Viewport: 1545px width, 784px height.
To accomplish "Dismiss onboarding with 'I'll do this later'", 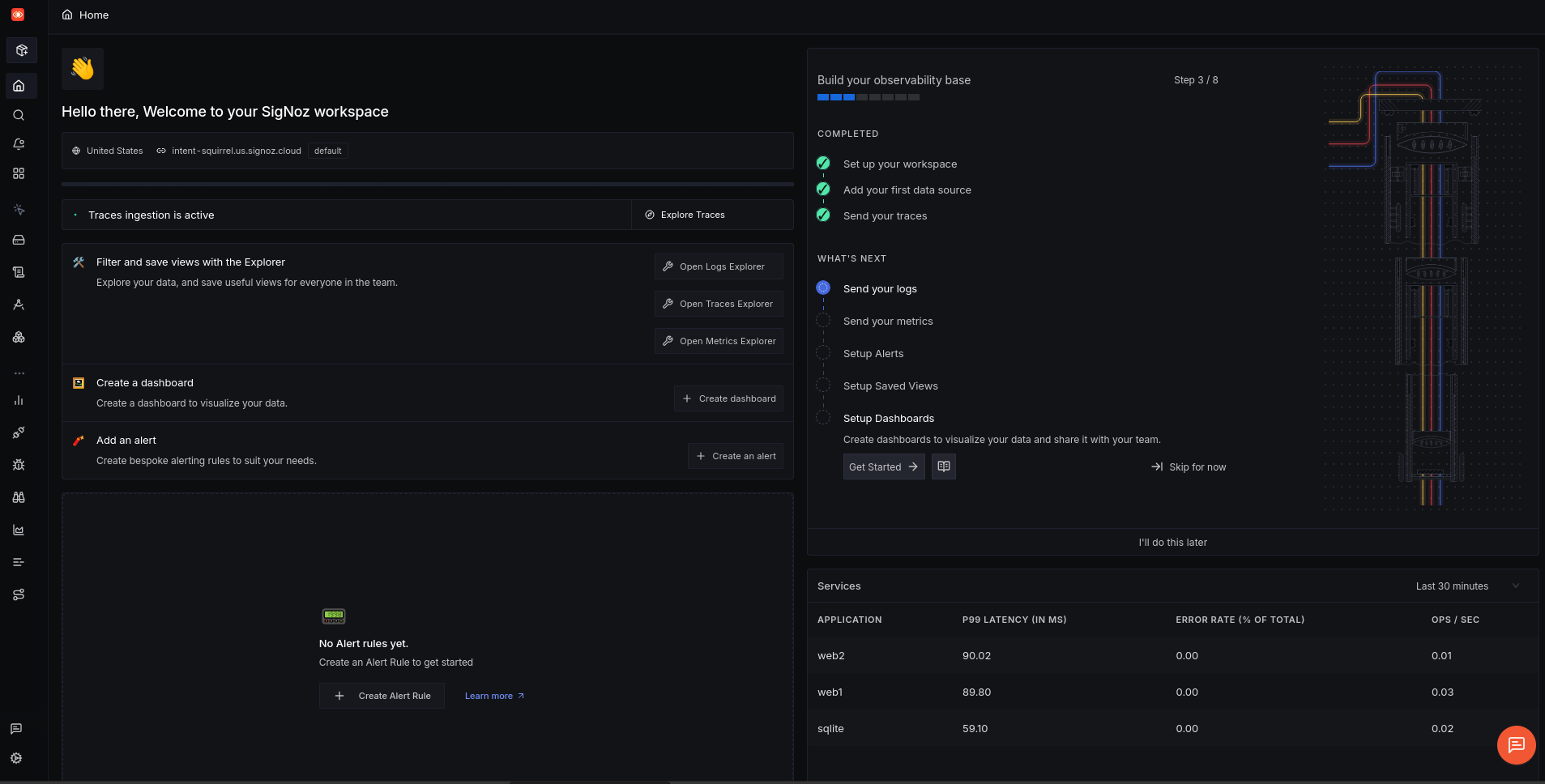I will click(1172, 542).
